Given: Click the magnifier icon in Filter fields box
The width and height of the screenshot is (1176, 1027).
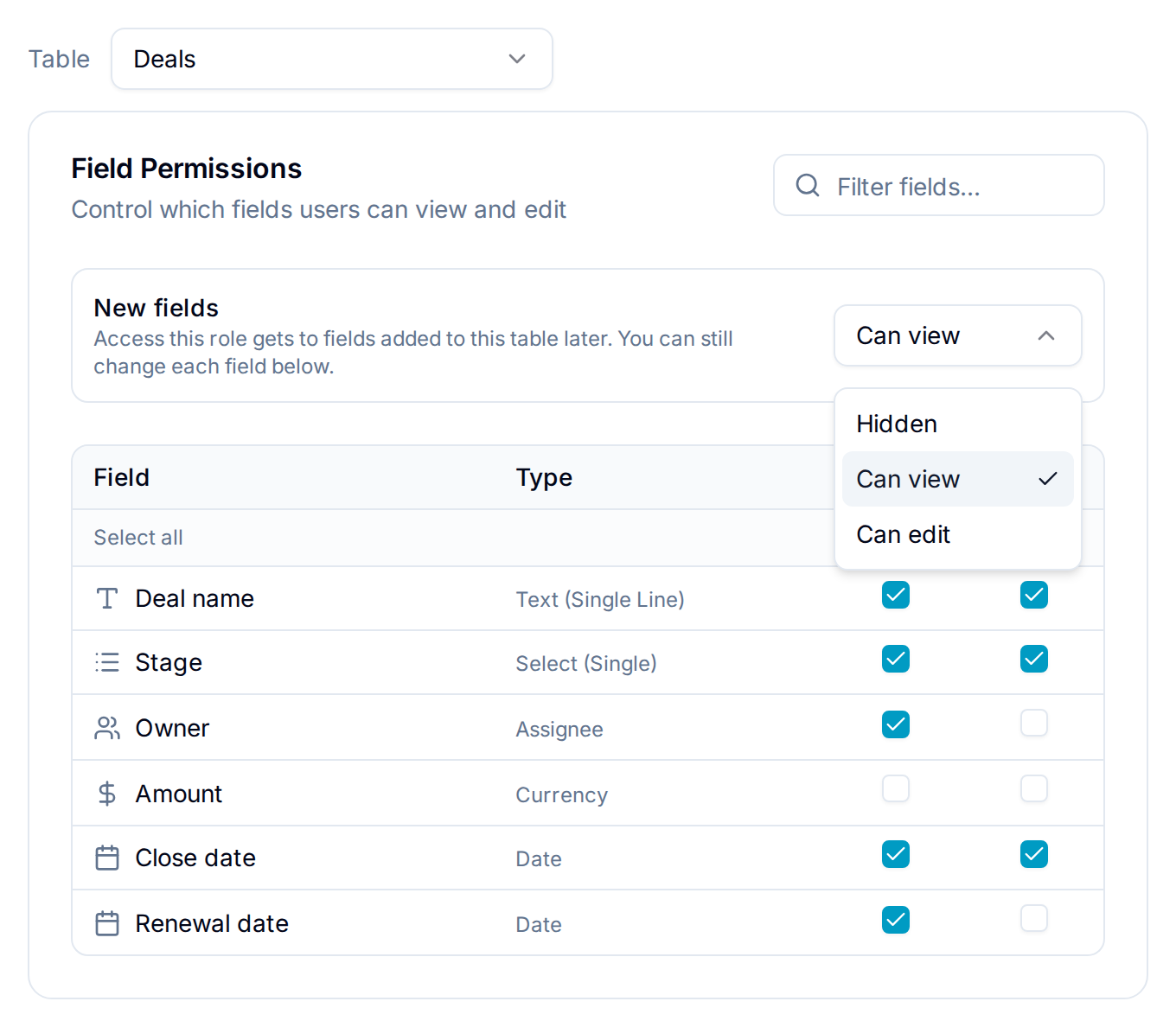Looking at the screenshot, I should [x=808, y=185].
